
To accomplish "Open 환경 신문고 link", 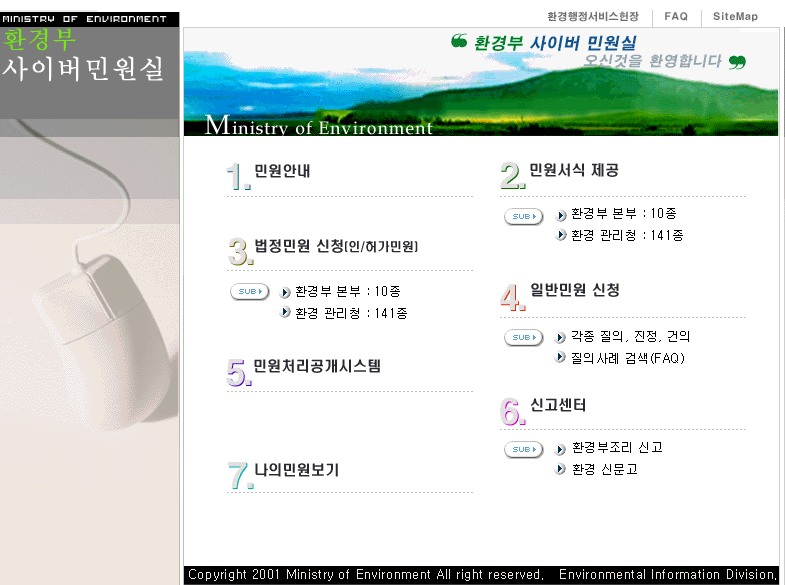I will point(605,469).
